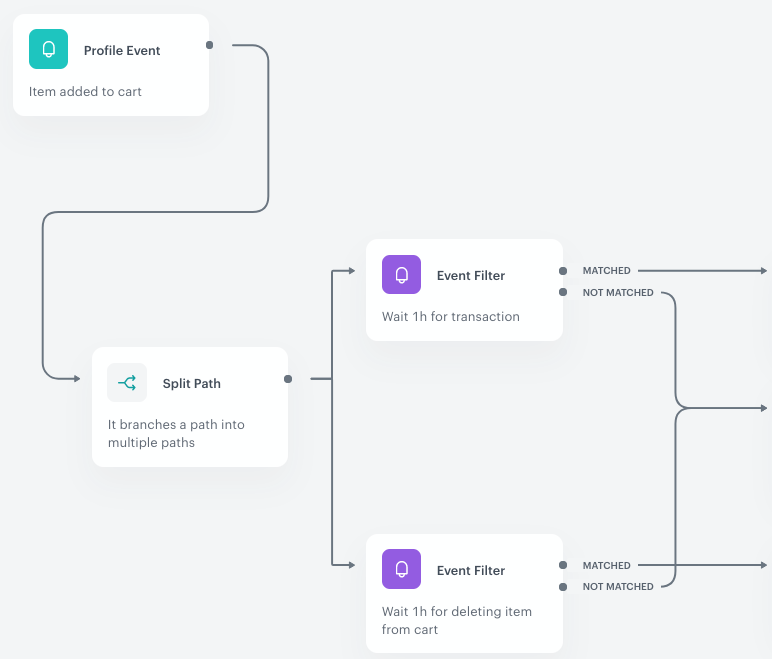Click the "Item added to cart" description
This screenshot has height=659, width=772.
86,92
